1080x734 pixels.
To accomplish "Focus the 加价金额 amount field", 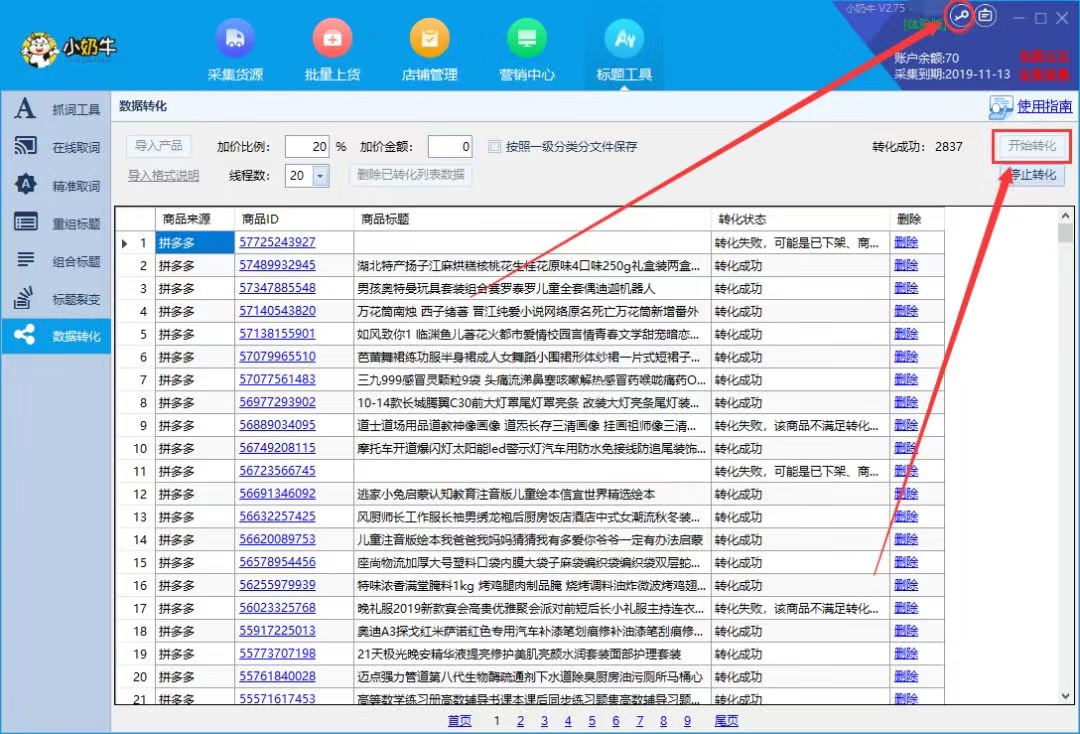I will (450, 147).
